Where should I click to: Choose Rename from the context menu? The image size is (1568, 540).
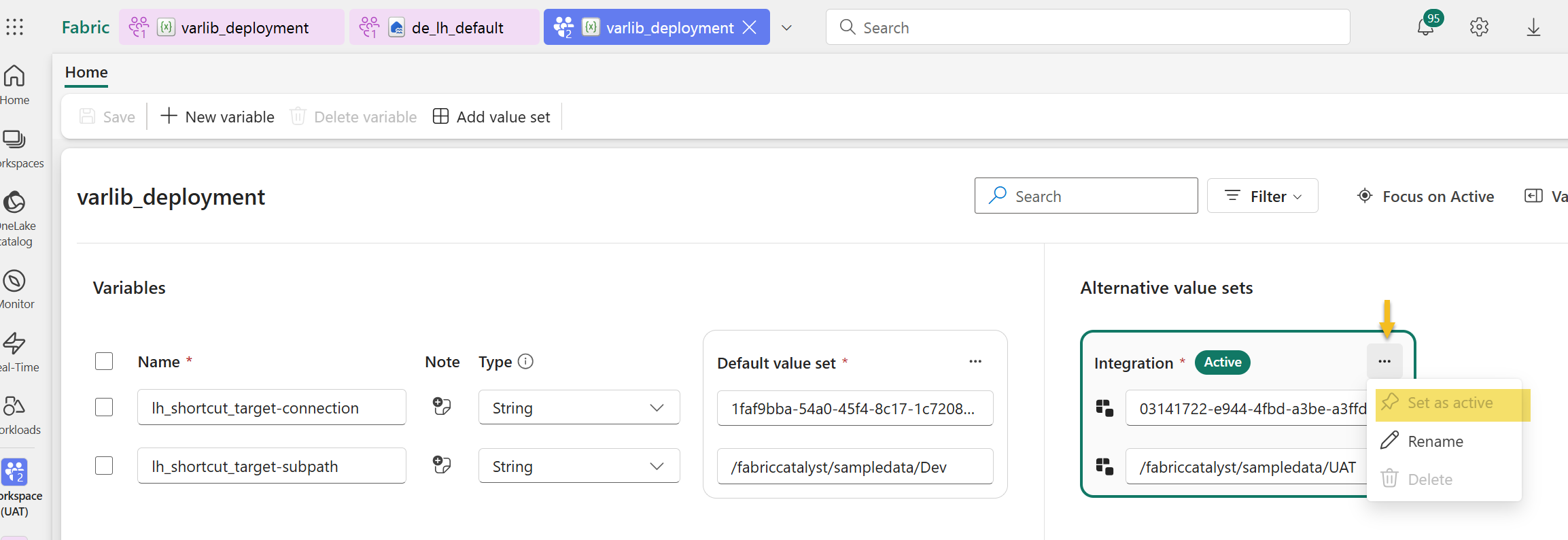[1435, 441]
